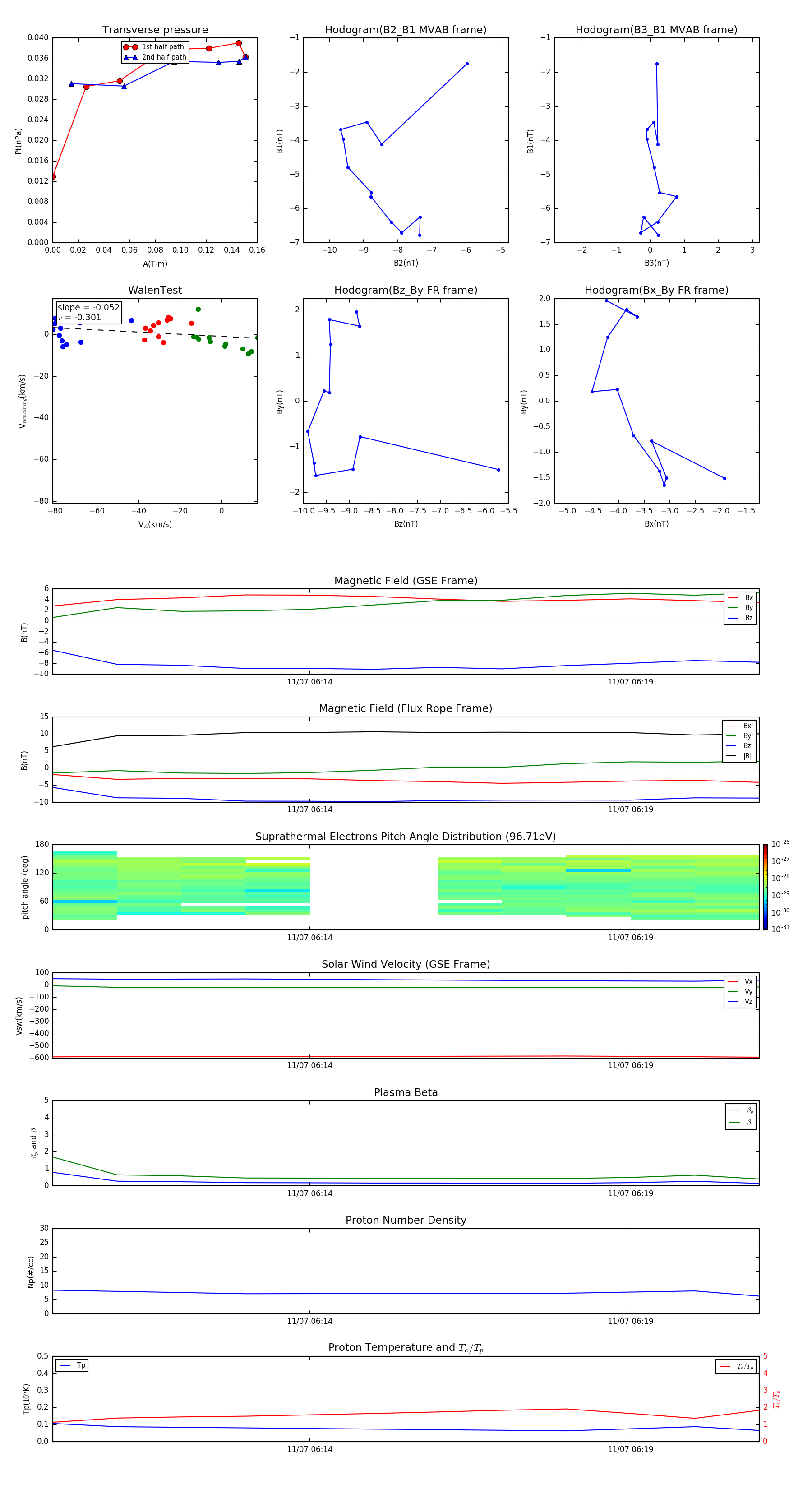Screen dimensions: 812x1489
Task: Click the Vx legend entry in solar wind plot
Action: (740, 982)
